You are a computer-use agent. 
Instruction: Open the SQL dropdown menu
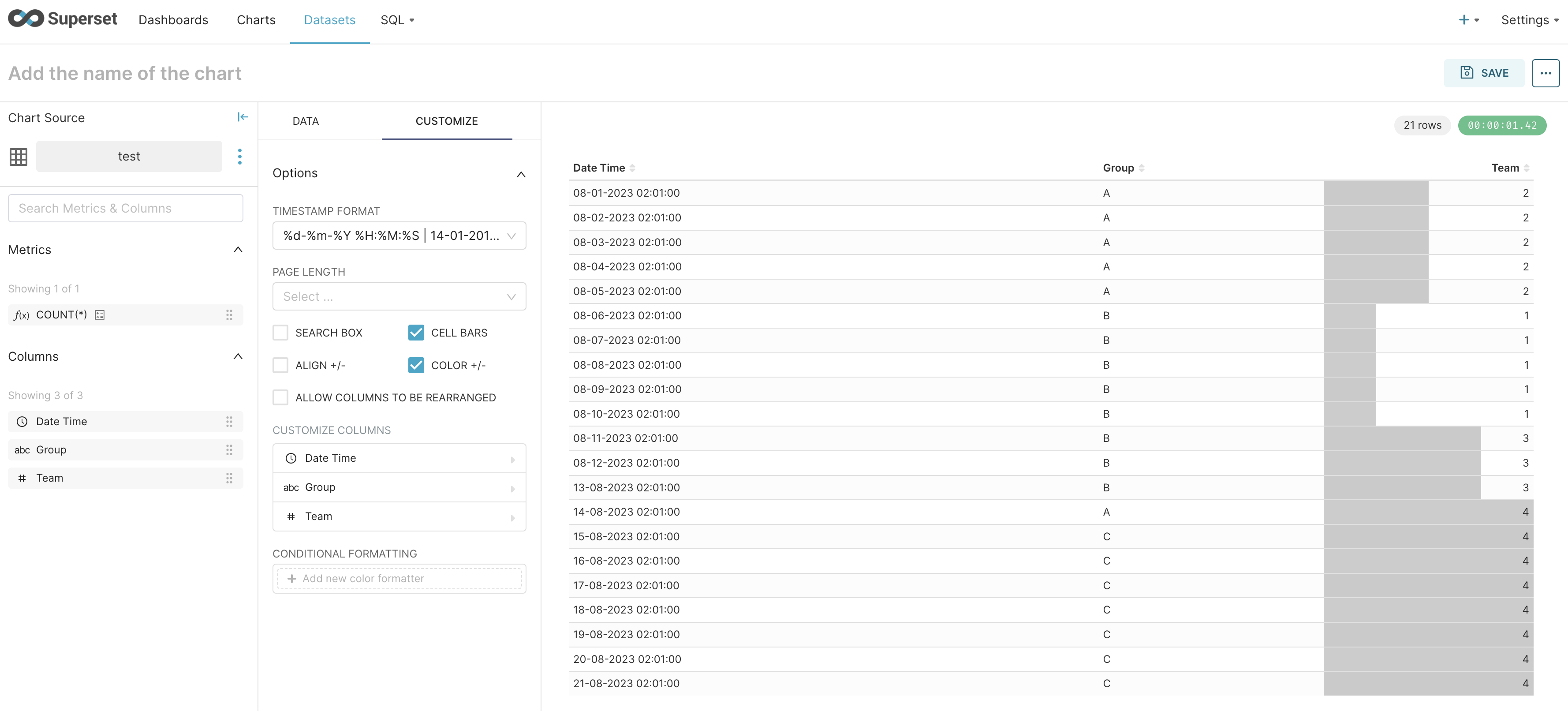point(397,19)
